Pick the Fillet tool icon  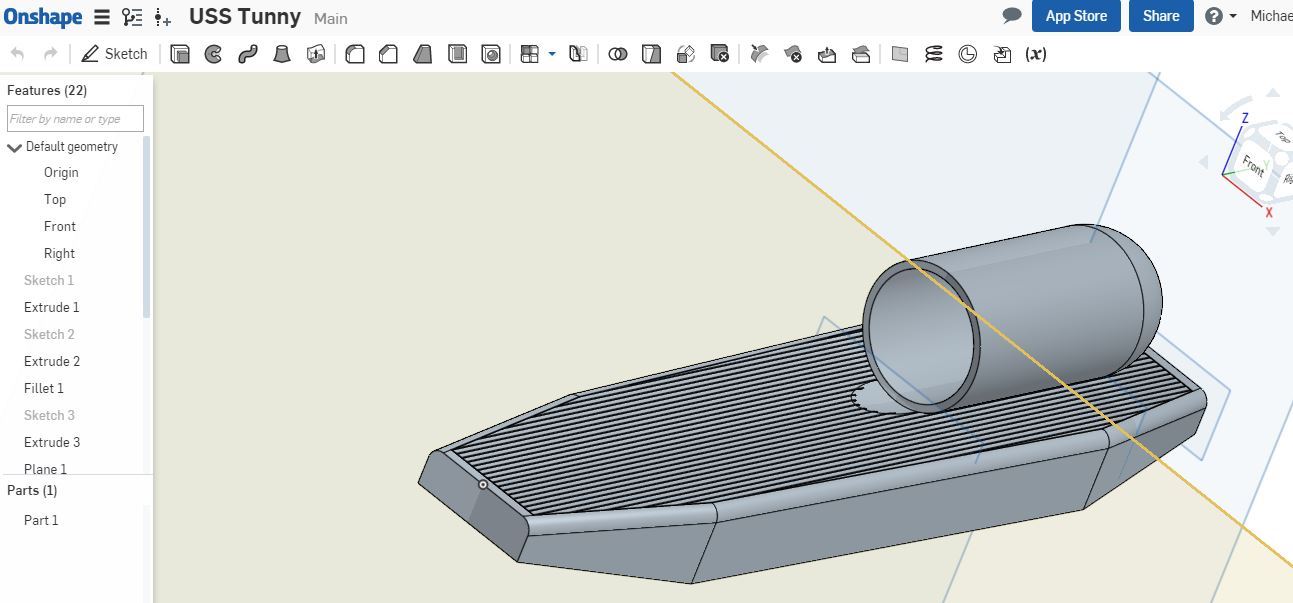(354, 54)
